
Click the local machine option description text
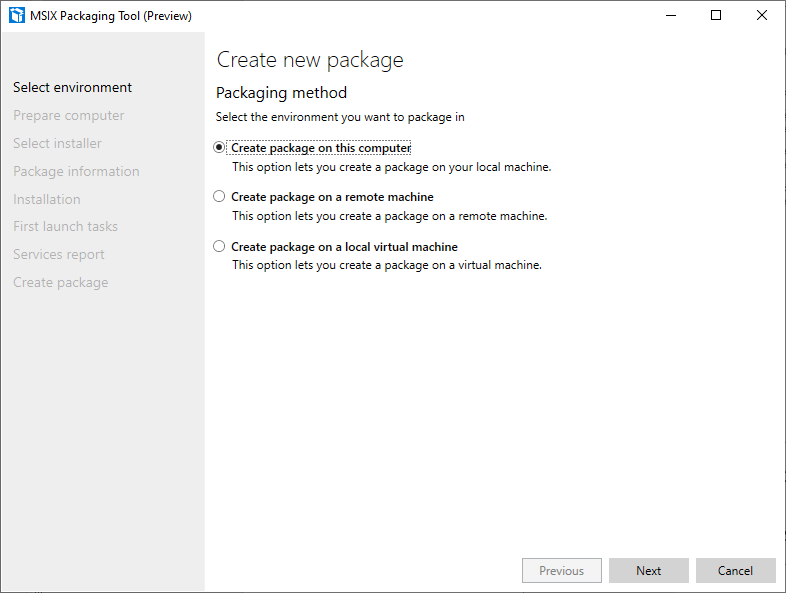point(391,167)
